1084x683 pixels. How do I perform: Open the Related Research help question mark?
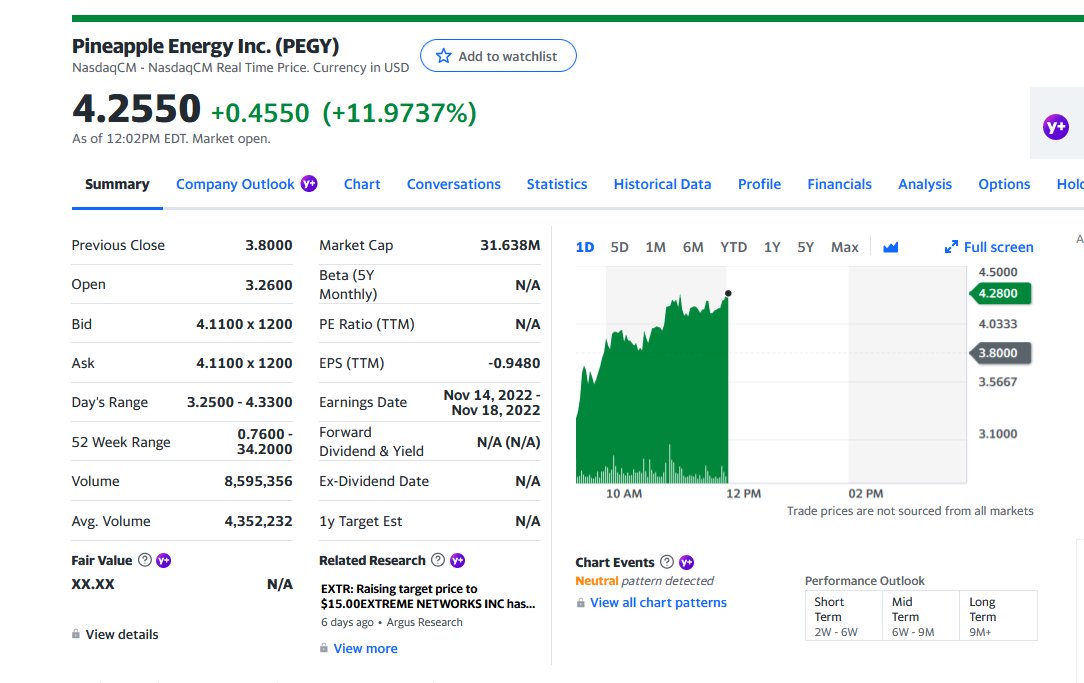[438, 560]
